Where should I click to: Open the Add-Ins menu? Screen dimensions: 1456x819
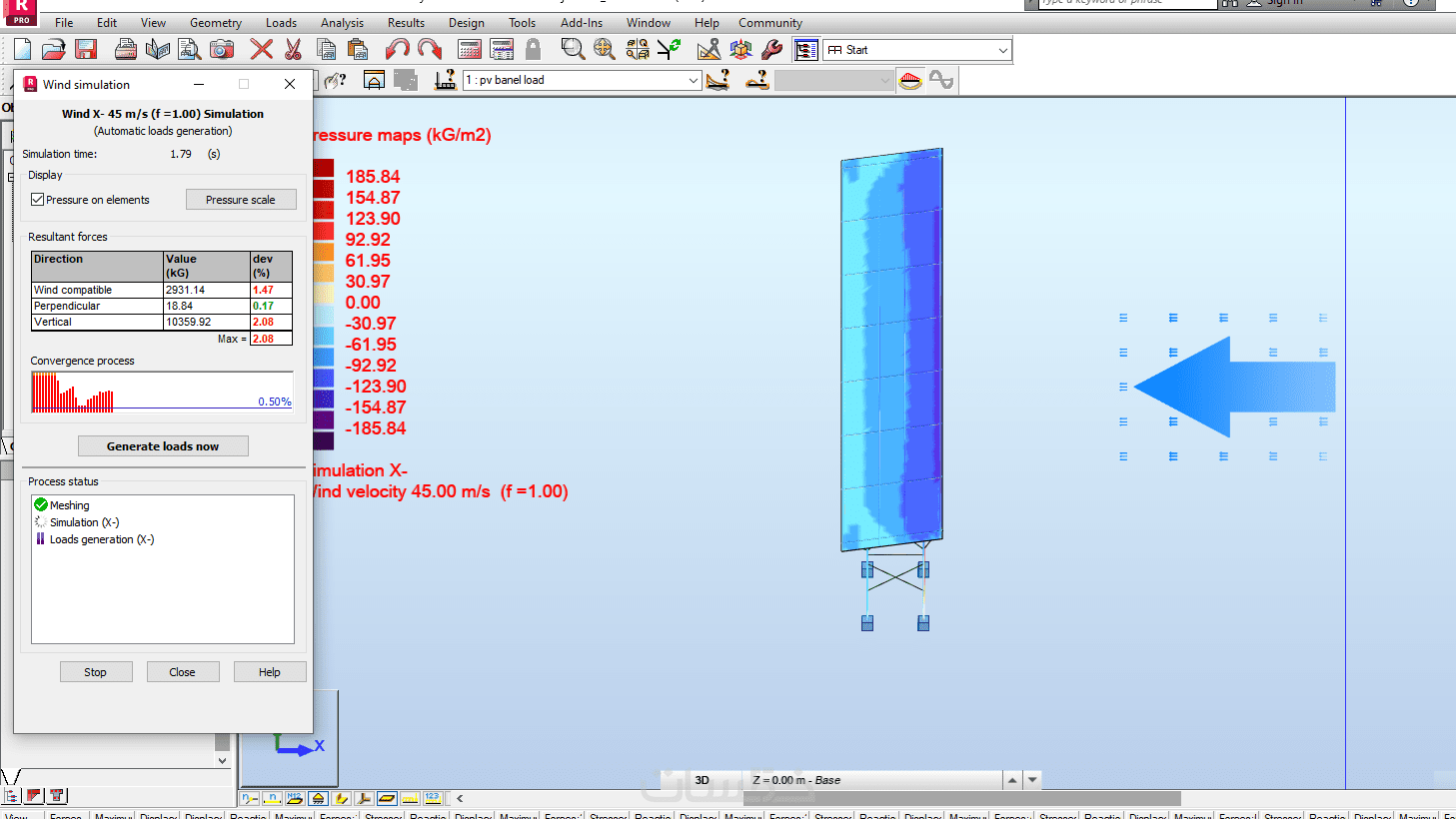582,23
